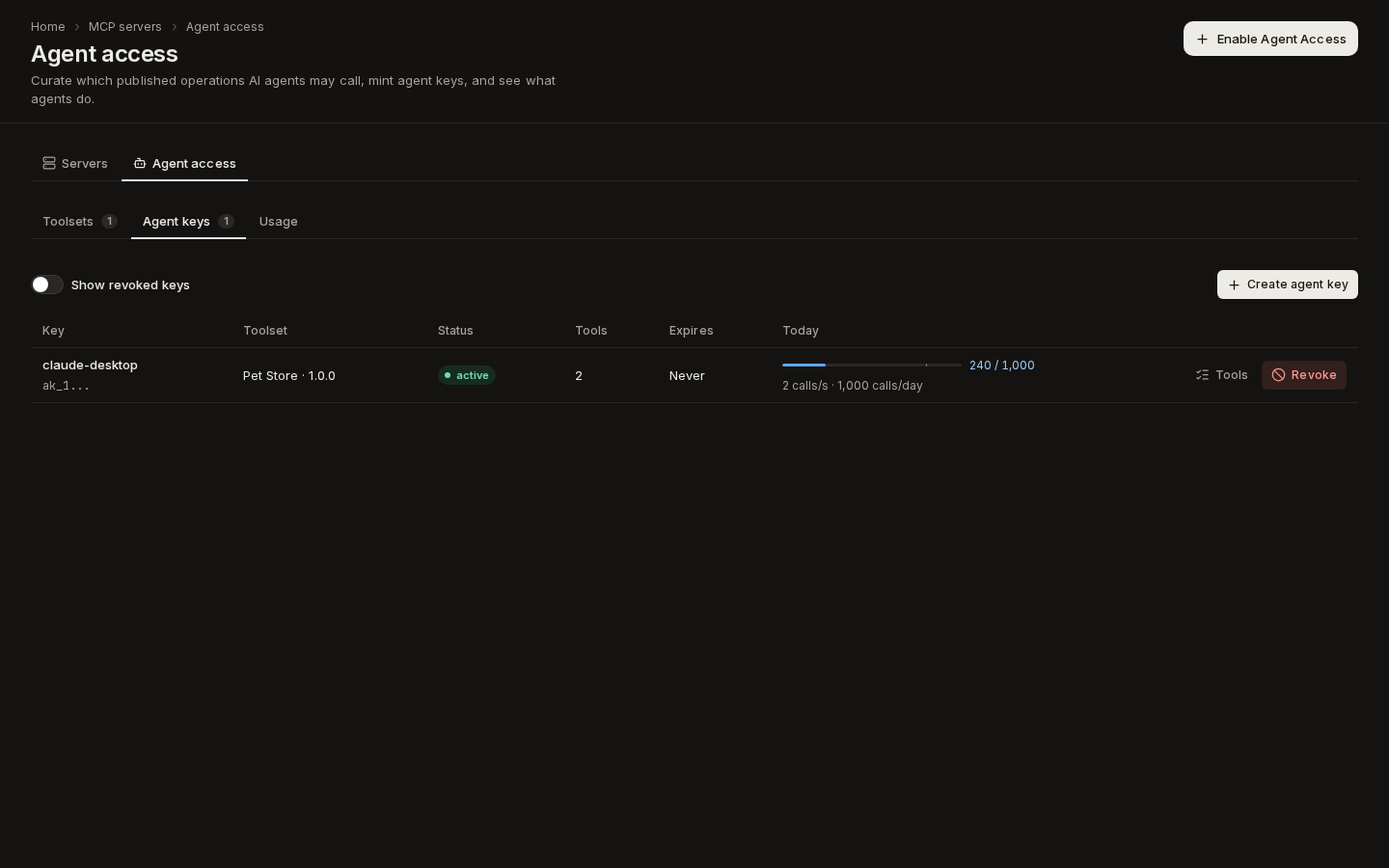Click the Enable Agent Access button
The height and width of the screenshot is (868, 1389).
[1270, 39]
